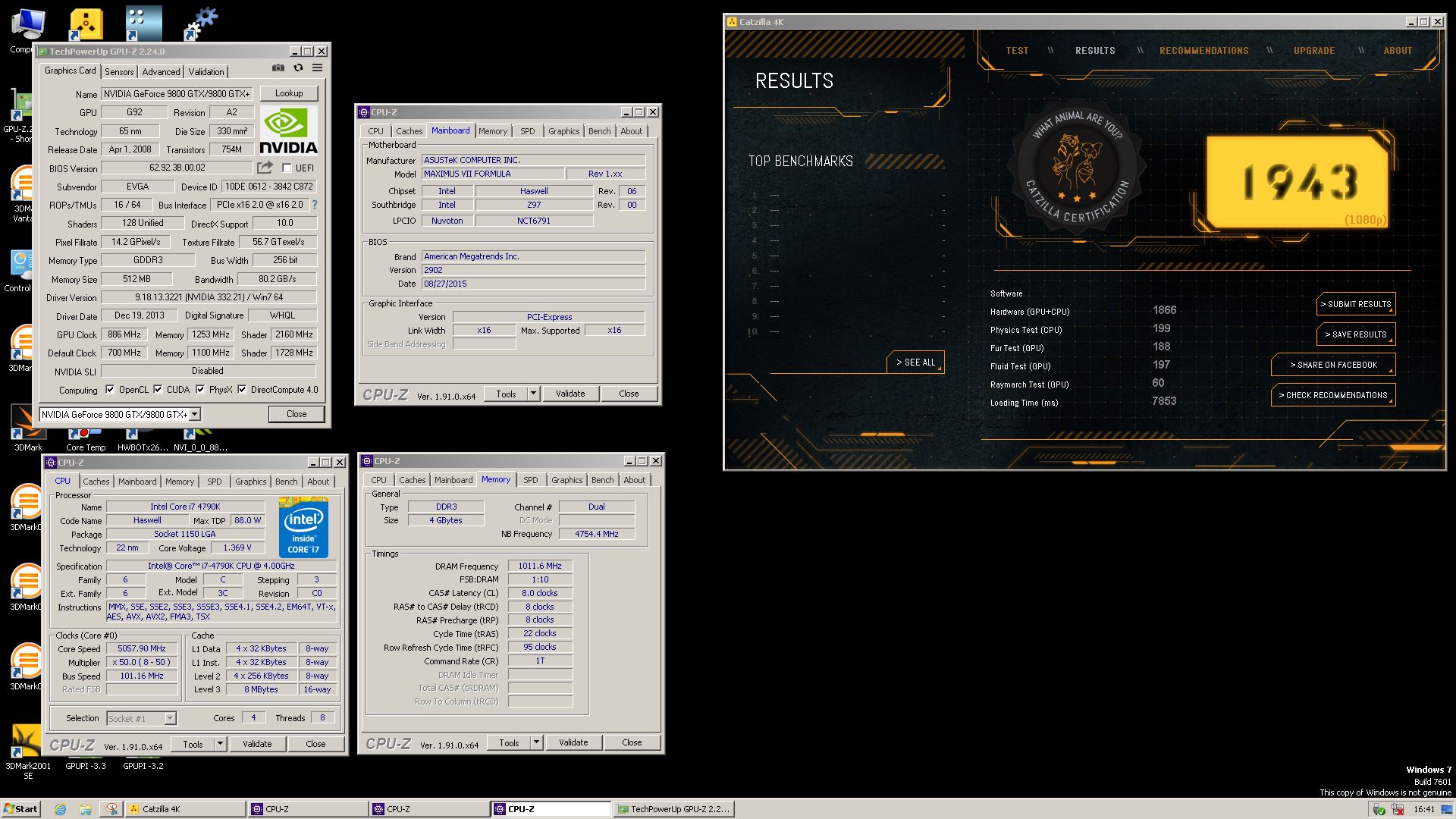Open Socket #1 selection dropdown

141,718
